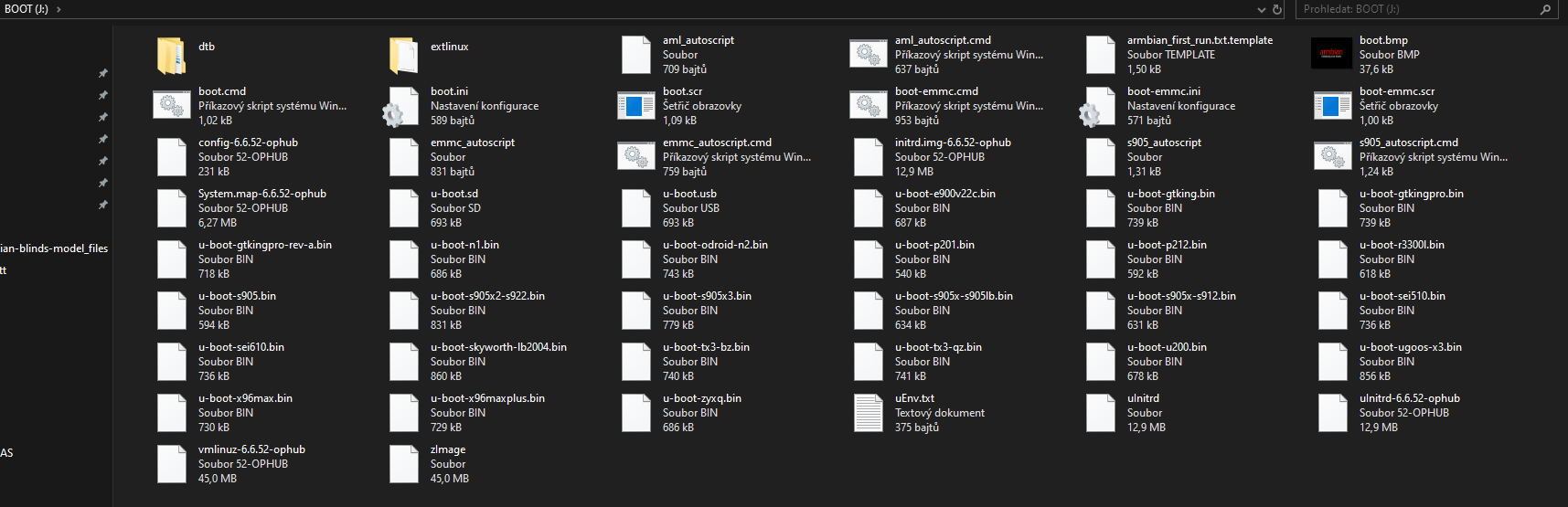
Task: Select the boot.scr screensaver file icon
Action: pyautogui.click(x=635, y=106)
